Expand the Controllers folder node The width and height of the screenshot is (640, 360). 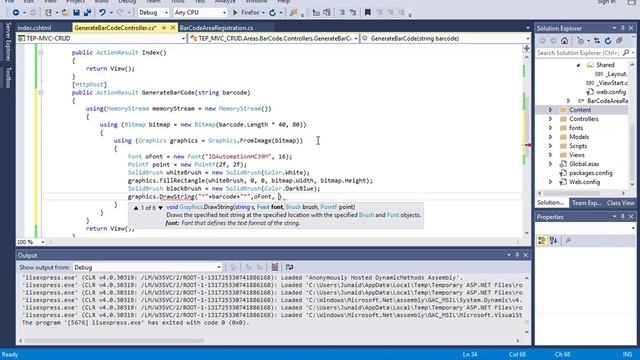[x=550, y=119]
